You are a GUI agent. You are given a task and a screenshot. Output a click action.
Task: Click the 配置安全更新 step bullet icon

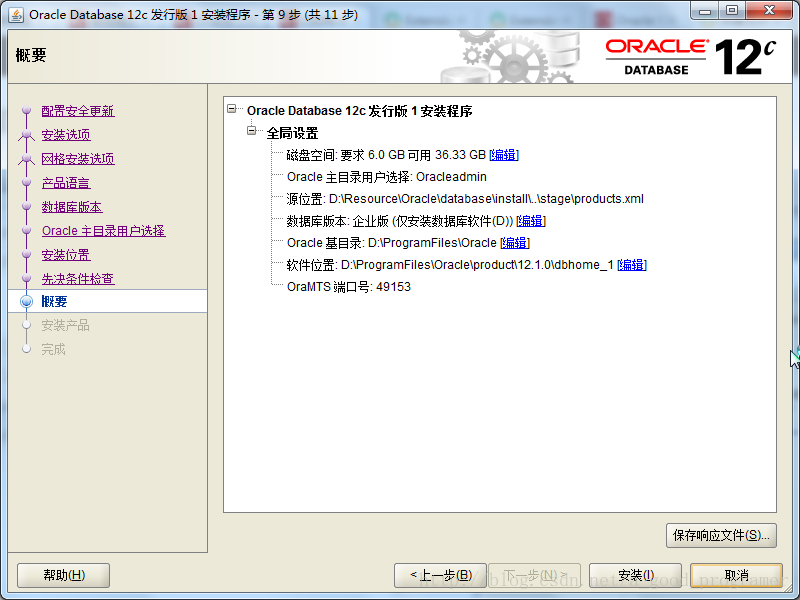27,111
